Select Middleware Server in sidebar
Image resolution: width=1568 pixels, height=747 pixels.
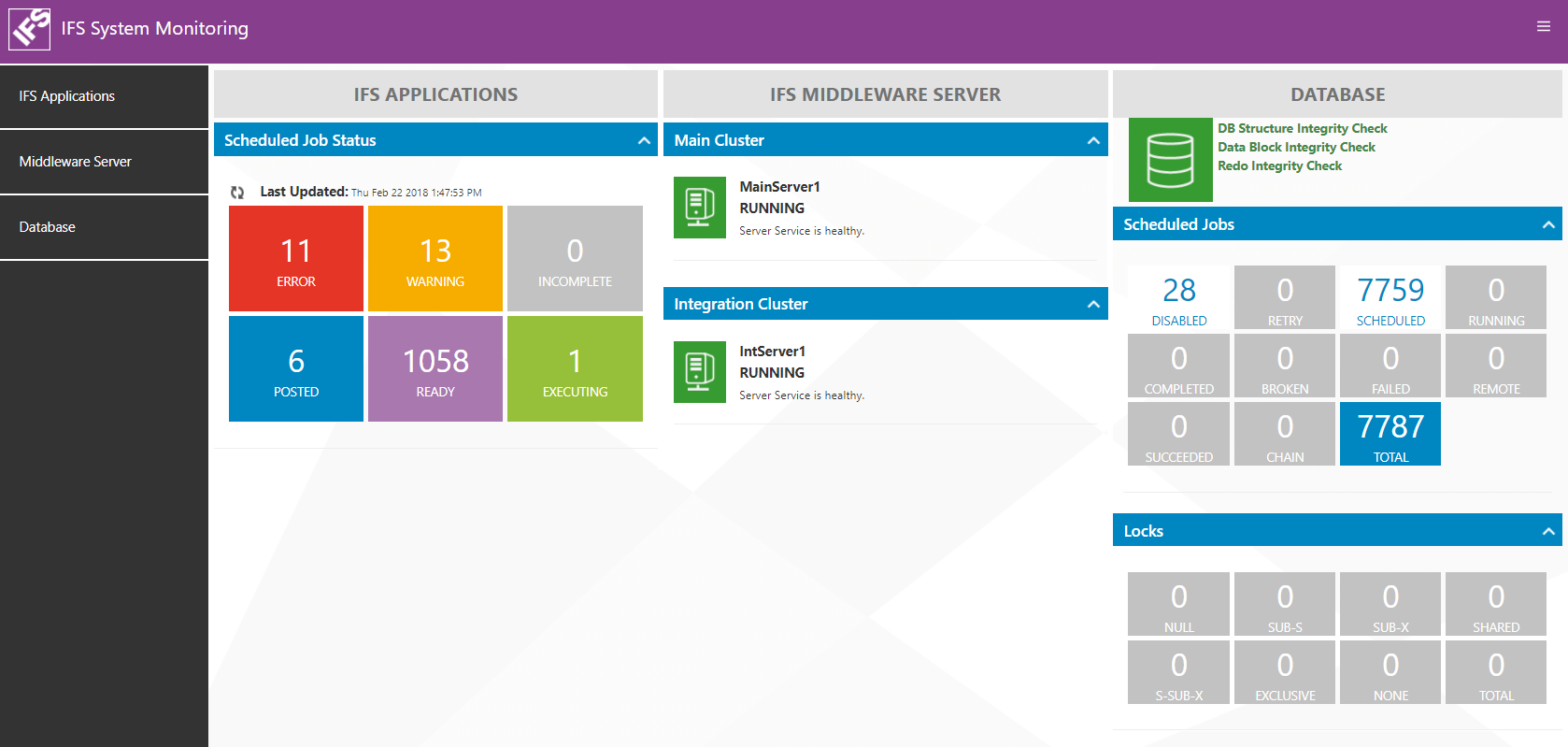(x=104, y=162)
